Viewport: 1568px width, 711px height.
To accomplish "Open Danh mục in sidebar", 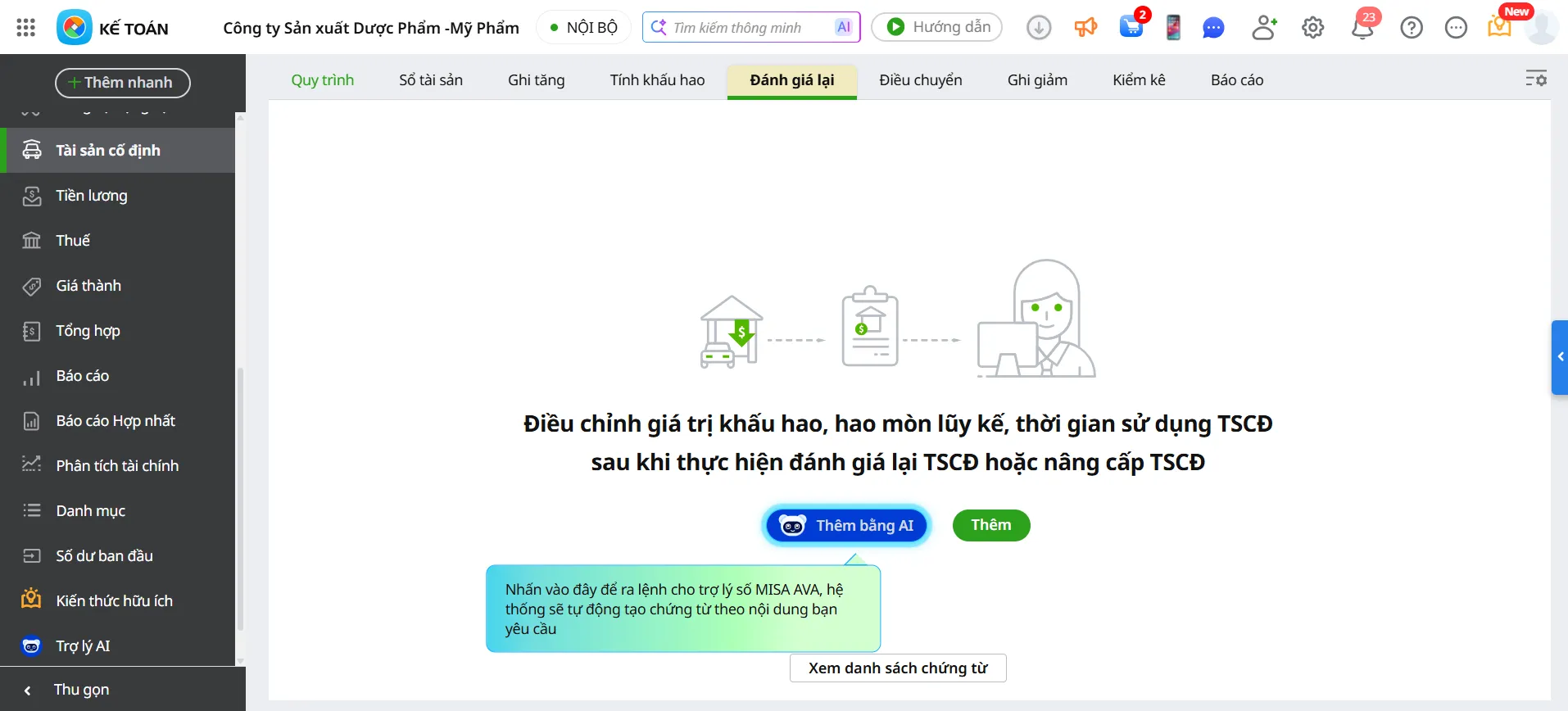I will (x=118, y=510).
